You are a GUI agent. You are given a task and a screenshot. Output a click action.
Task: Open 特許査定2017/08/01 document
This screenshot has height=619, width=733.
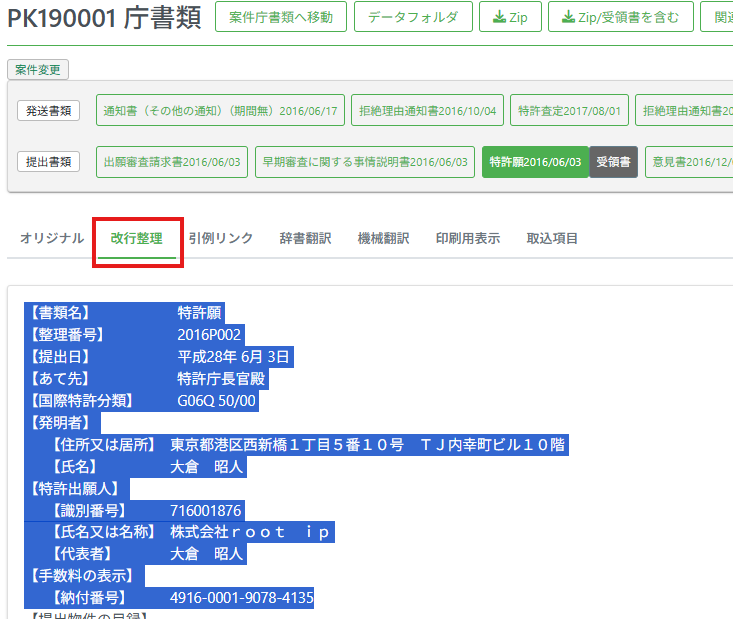coord(568,110)
